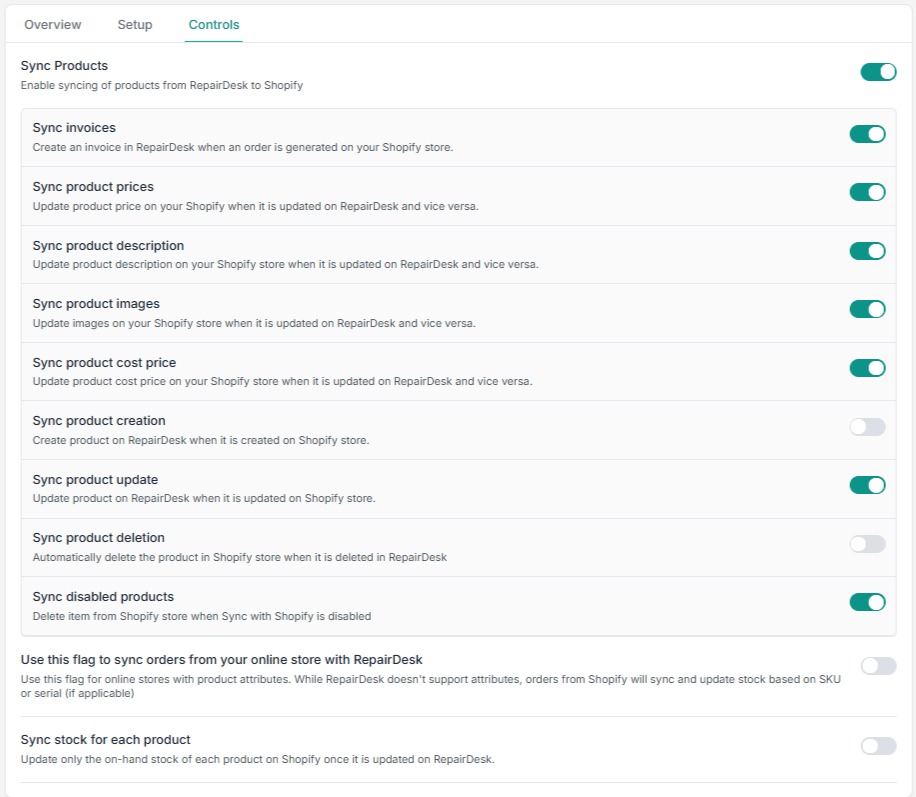The width and height of the screenshot is (916, 797).
Task: Disable the Sync product update switch
Action: (868, 485)
